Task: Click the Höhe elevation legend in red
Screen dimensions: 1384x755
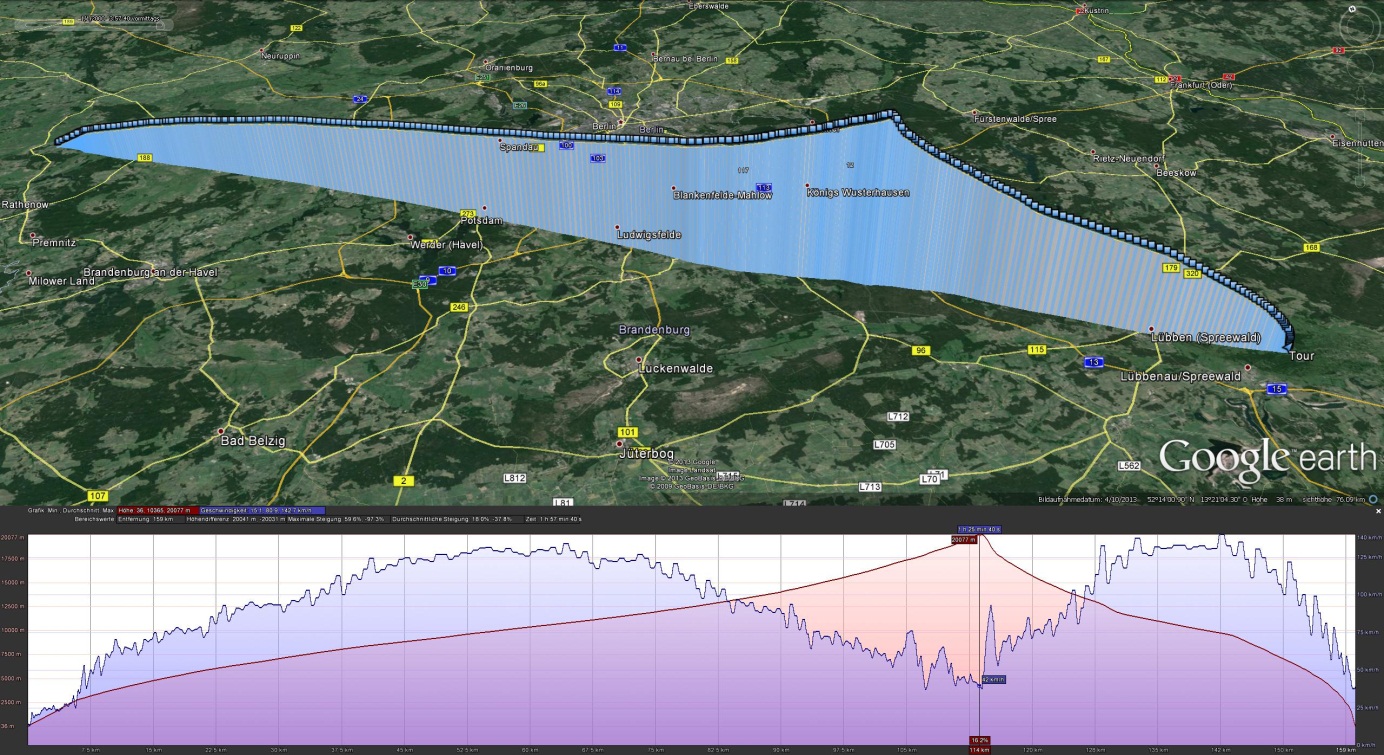Action: (x=155, y=510)
